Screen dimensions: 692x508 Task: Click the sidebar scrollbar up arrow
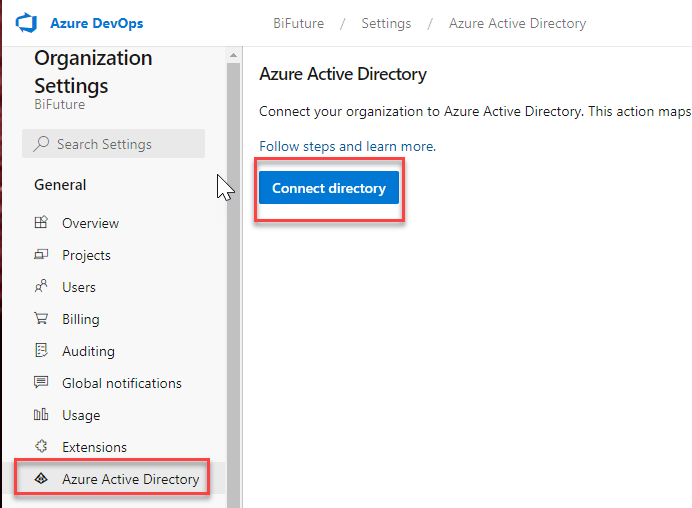[233, 56]
